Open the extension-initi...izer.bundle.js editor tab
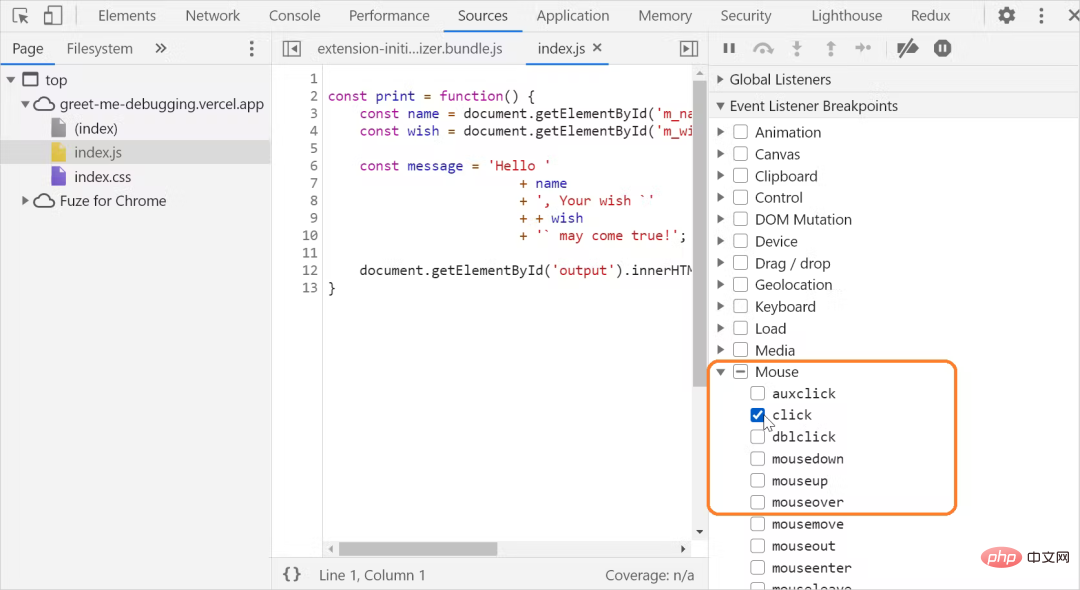Viewport: 1080px width, 590px height. pos(409,48)
